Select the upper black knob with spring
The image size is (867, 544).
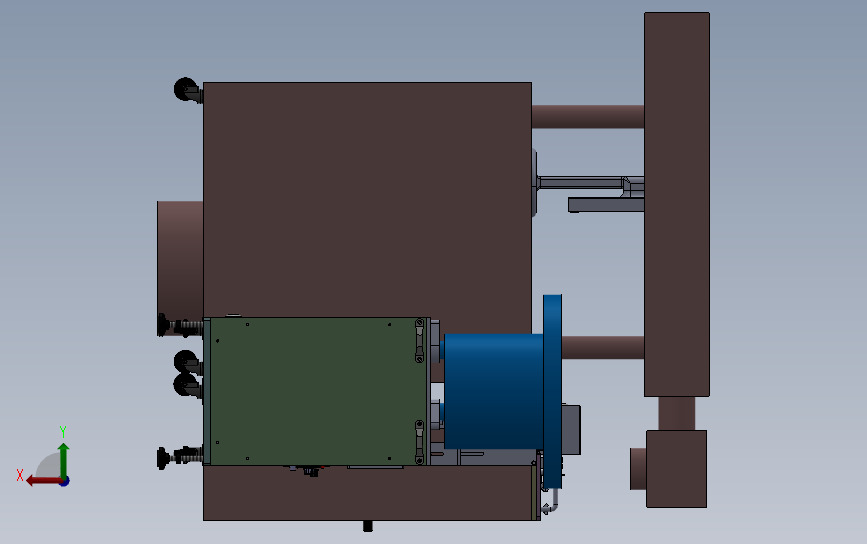[x=178, y=325]
